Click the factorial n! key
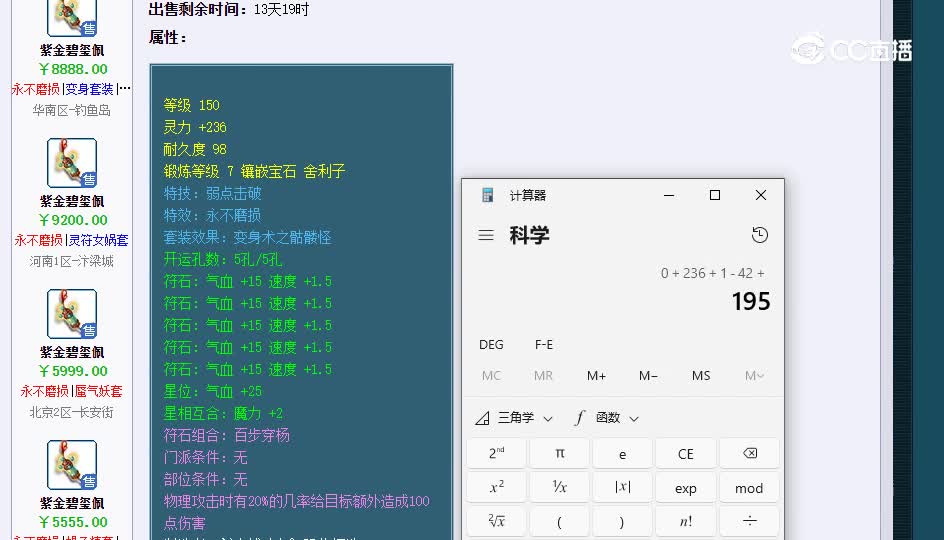Image resolution: width=944 pixels, height=540 pixels. click(x=686, y=521)
